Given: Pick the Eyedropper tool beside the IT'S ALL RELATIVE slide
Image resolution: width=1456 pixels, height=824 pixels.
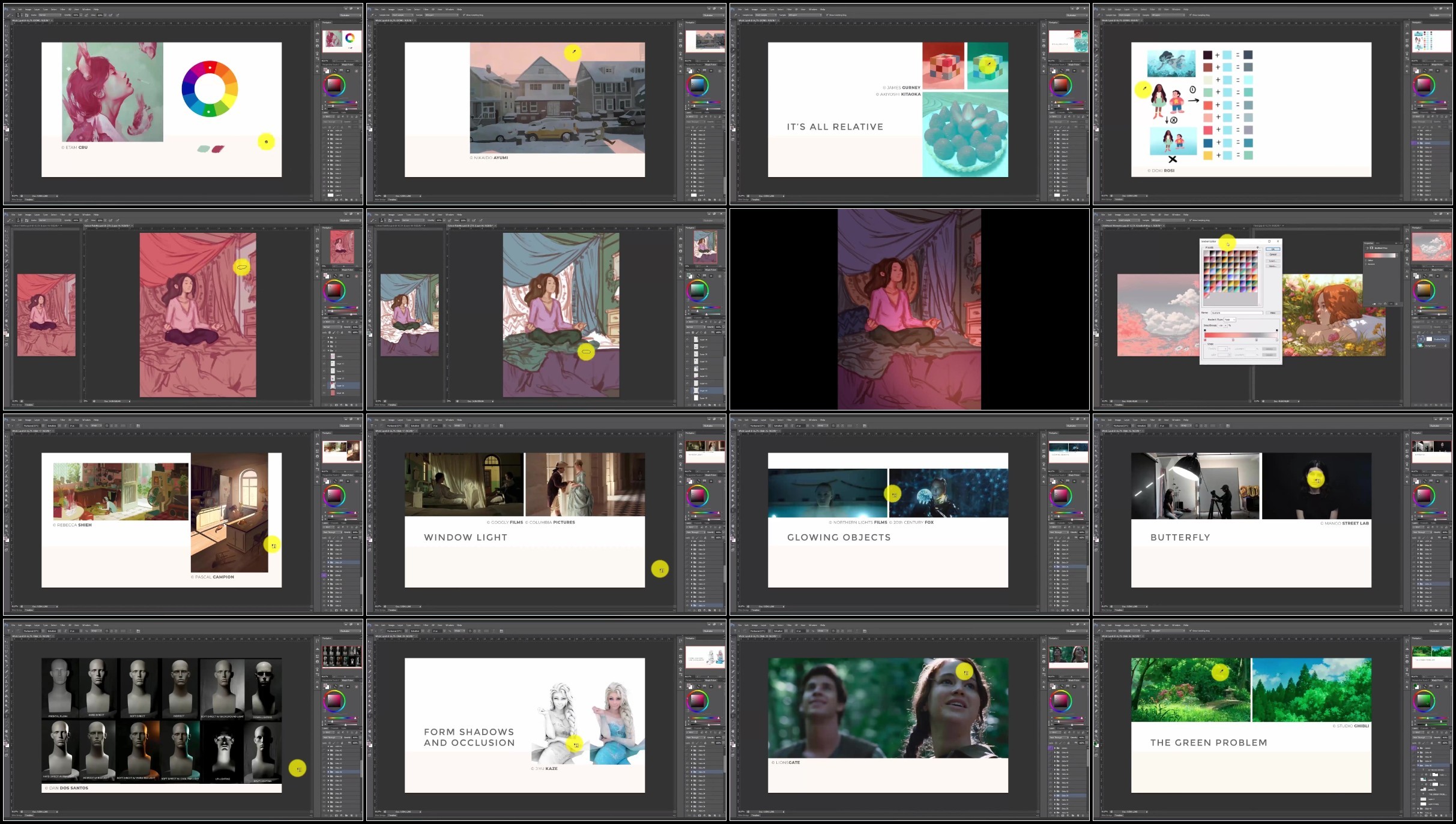Looking at the screenshot, I should [733, 50].
